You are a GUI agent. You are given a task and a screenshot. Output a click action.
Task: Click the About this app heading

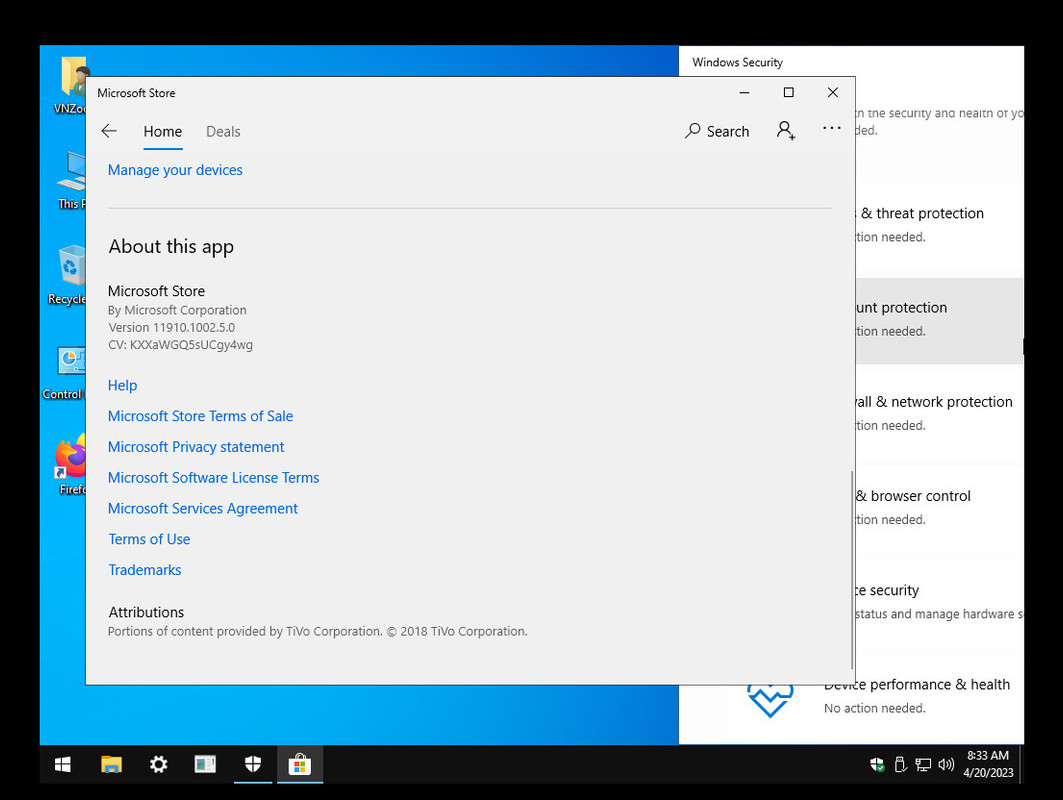(171, 247)
